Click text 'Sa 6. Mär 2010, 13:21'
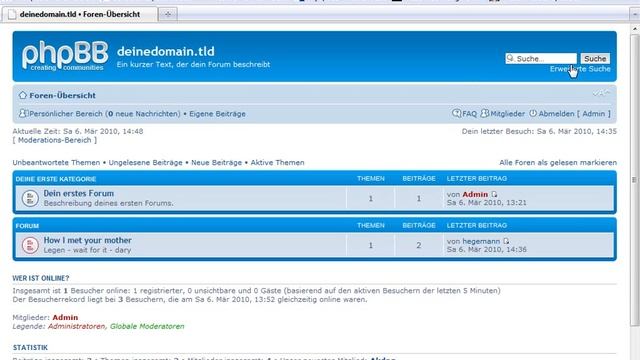The height and width of the screenshot is (360, 640). [487, 202]
